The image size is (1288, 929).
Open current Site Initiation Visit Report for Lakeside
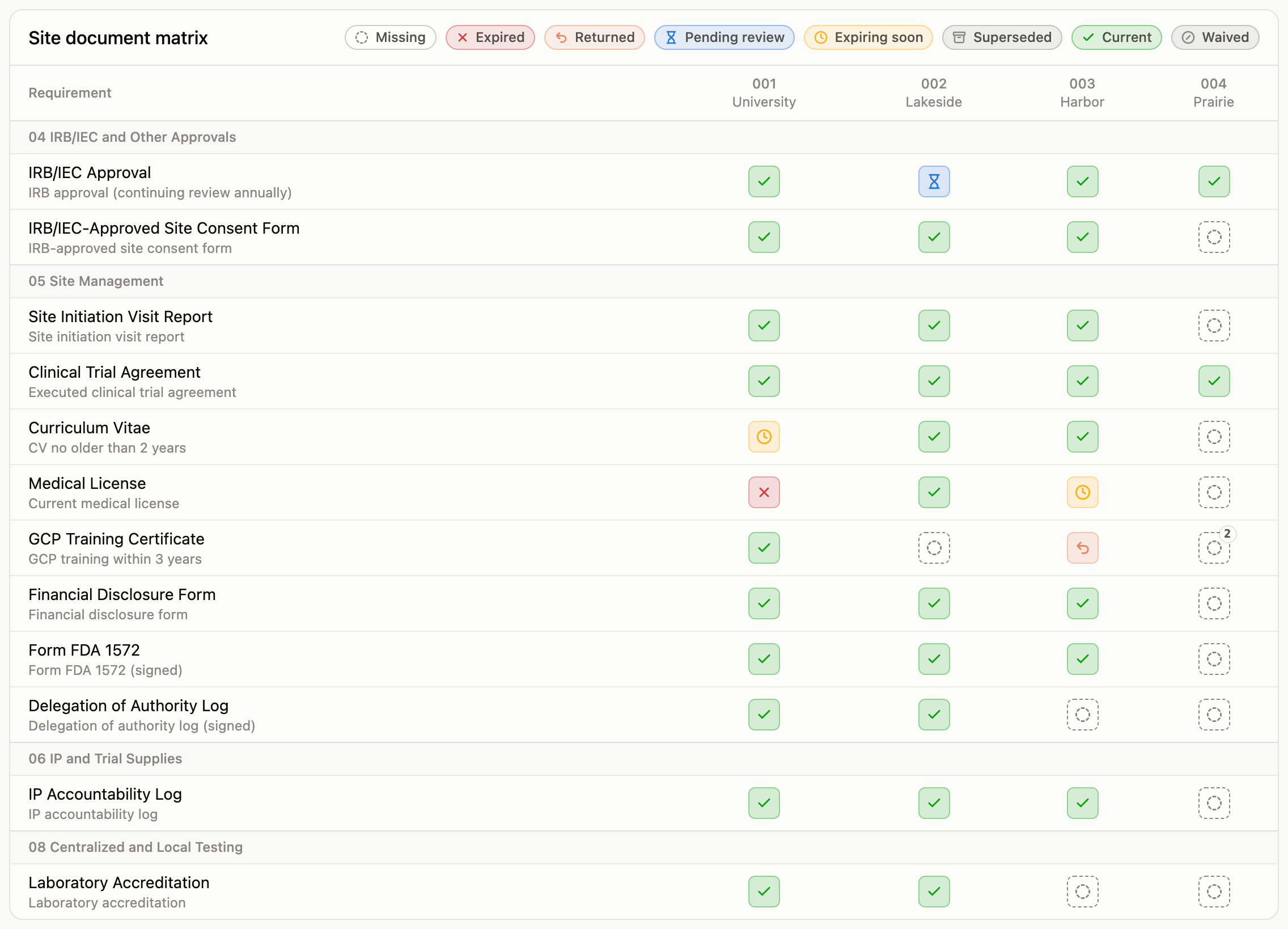(934, 326)
